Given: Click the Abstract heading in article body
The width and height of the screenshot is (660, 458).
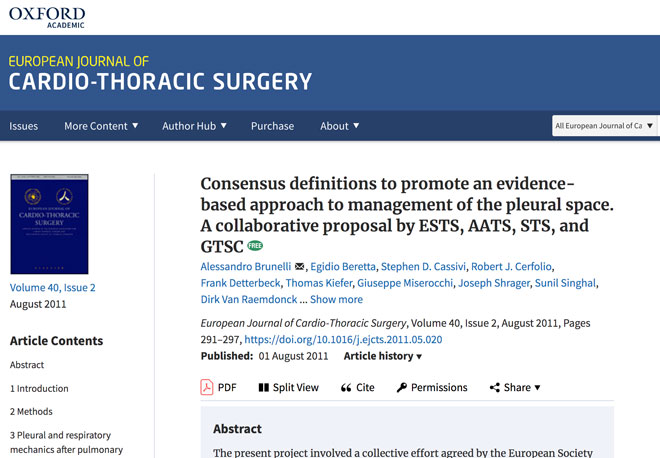Looking at the screenshot, I should tap(237, 429).
